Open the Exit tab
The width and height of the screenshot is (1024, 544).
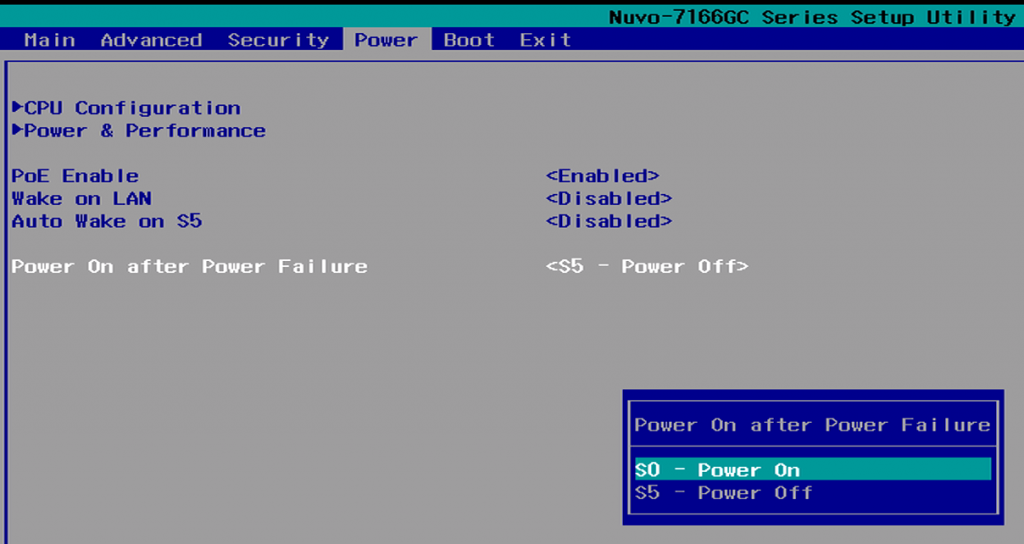[545, 40]
